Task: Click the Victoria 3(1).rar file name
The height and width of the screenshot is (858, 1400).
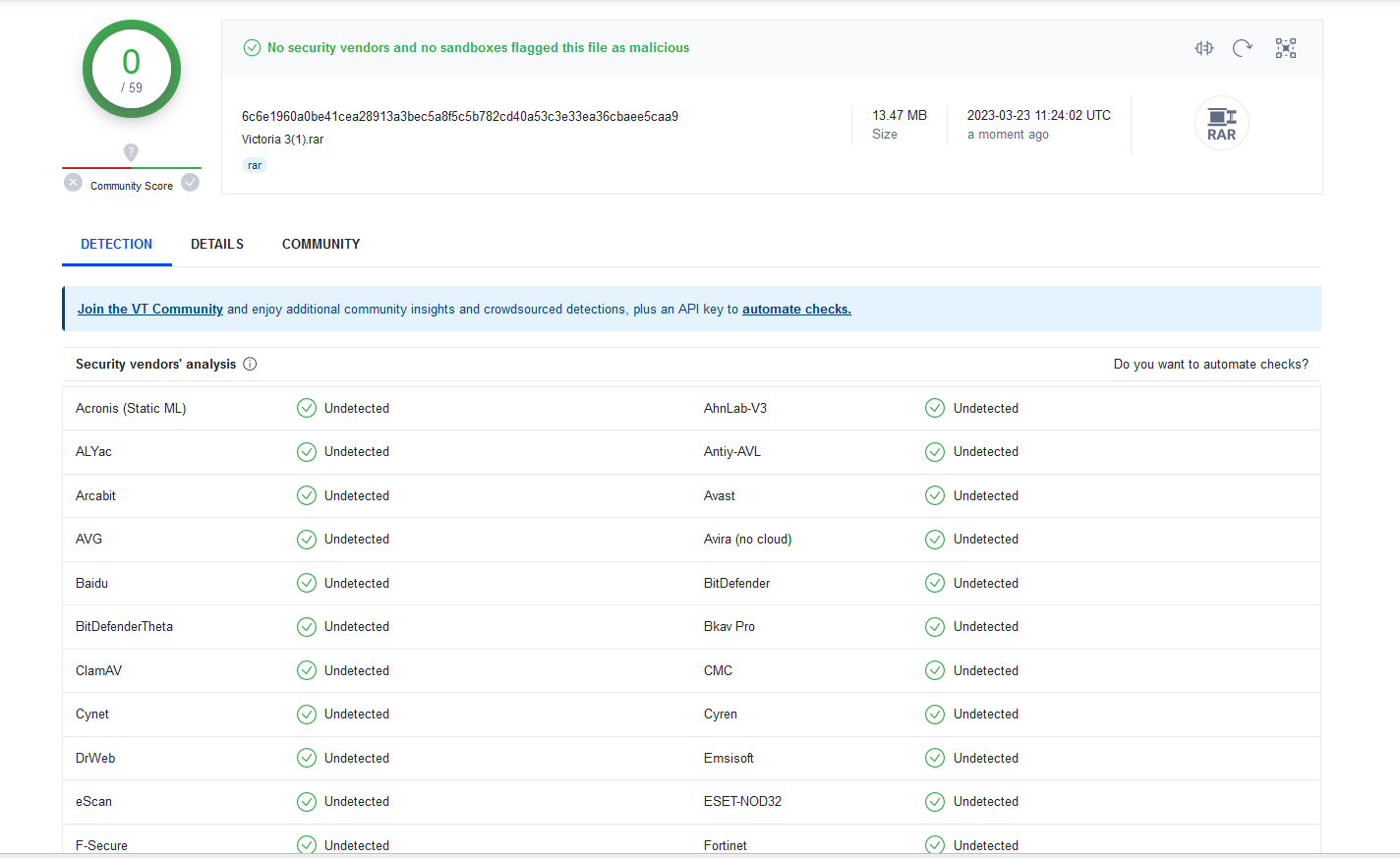Action: pyautogui.click(x=282, y=140)
